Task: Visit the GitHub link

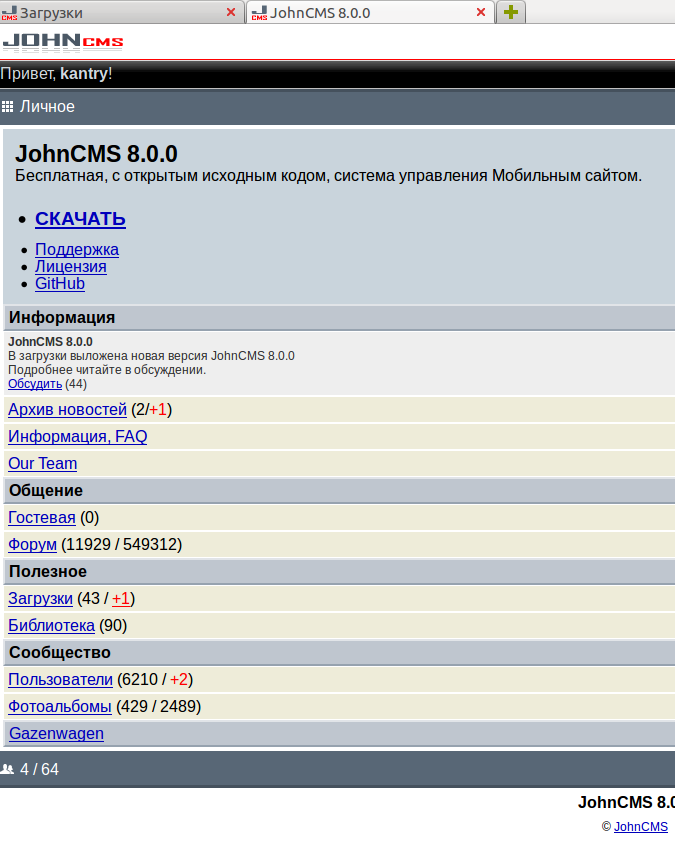Action: click(60, 284)
